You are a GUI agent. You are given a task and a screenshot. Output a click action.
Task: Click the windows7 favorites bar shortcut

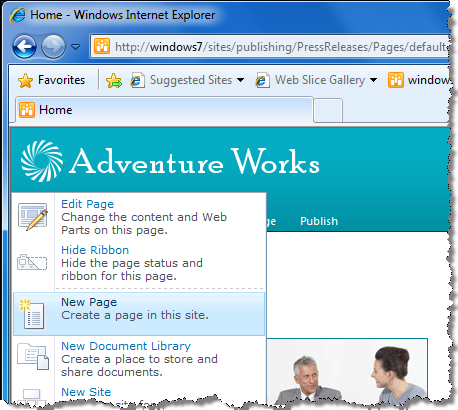click(x=419, y=80)
